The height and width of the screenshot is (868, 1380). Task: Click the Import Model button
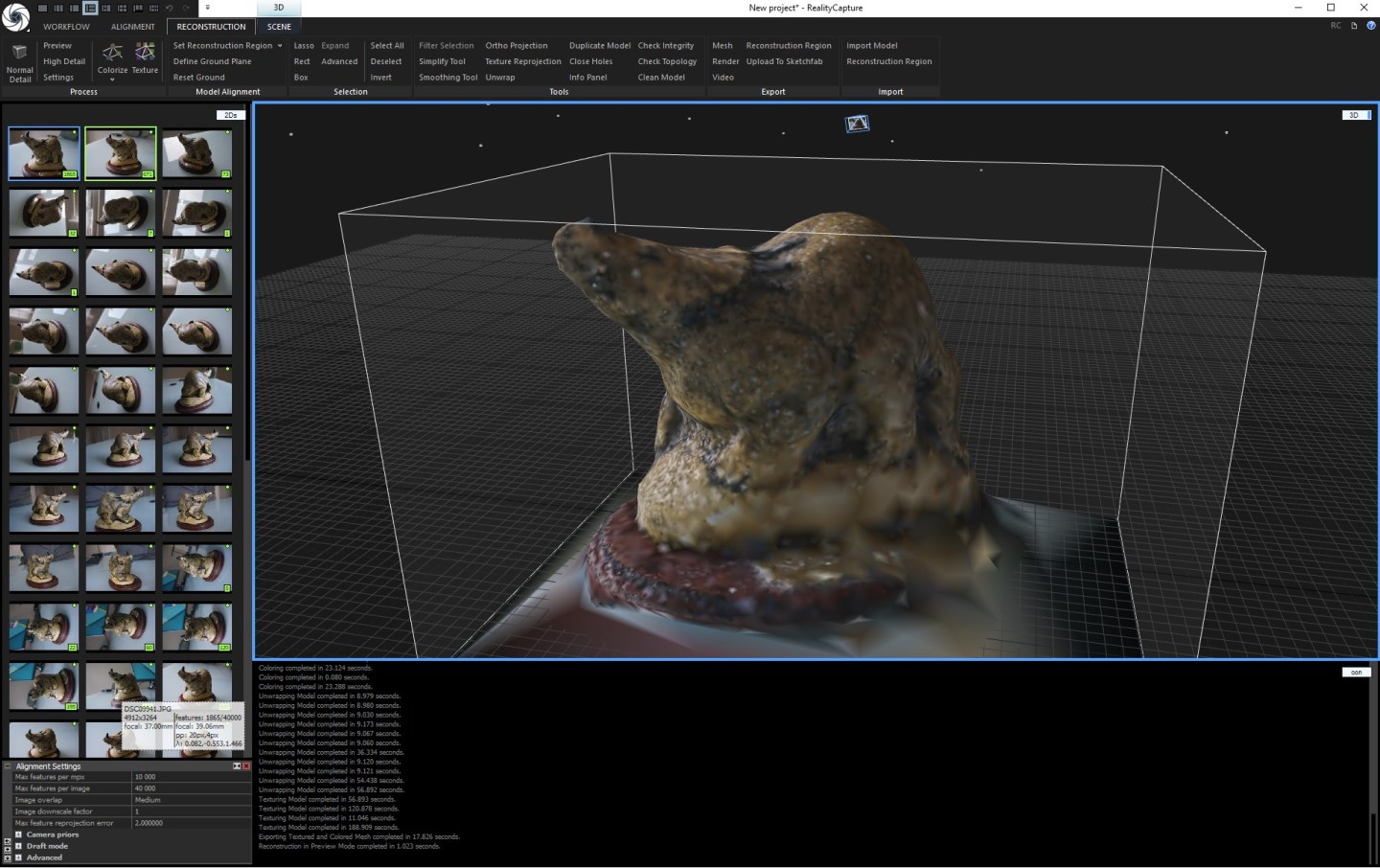click(871, 45)
